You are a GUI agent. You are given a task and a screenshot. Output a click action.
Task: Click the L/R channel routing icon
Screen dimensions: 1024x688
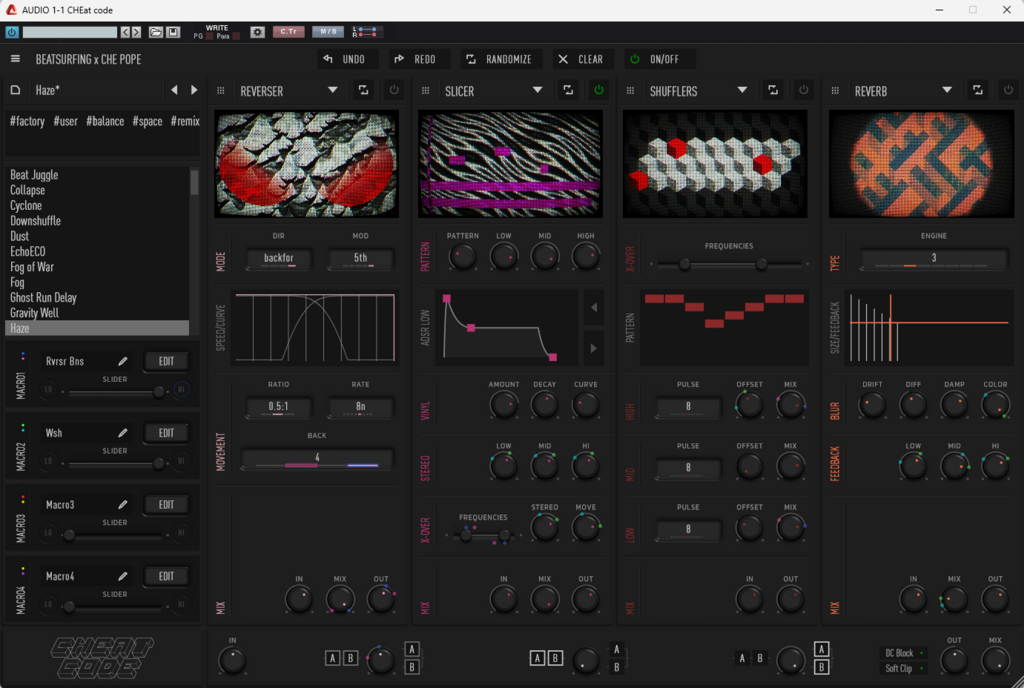(x=365, y=32)
